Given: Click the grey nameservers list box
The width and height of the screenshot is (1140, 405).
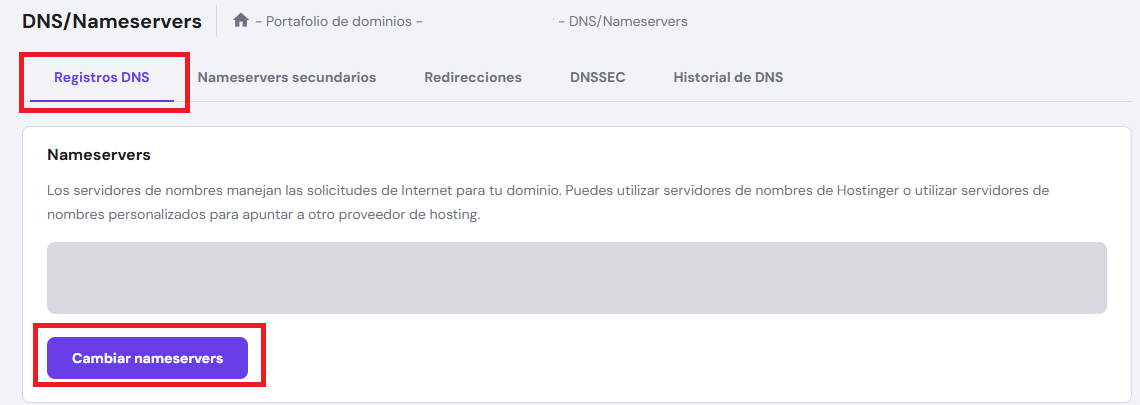Looking at the screenshot, I should coord(576,278).
